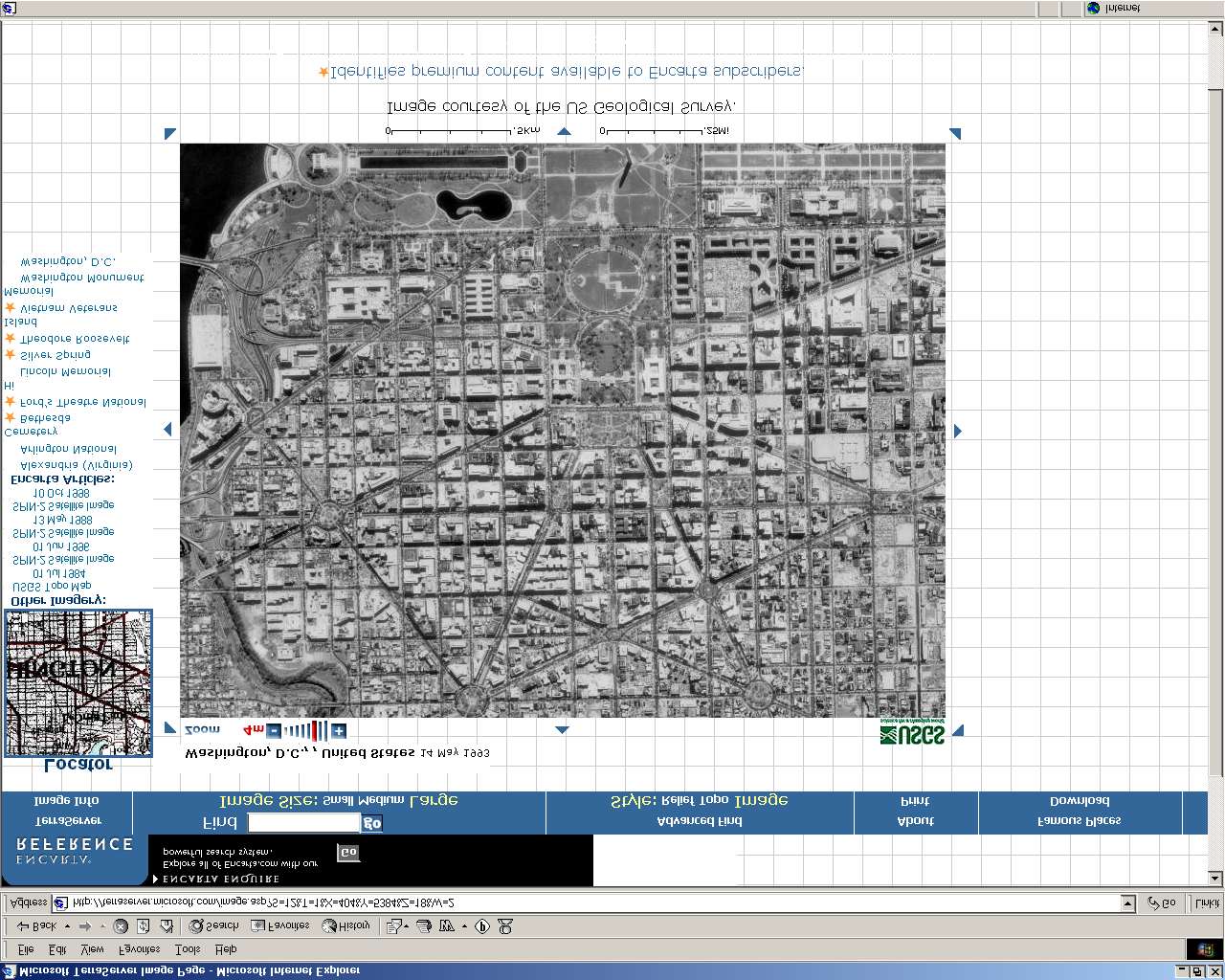Image resolution: width=1225 pixels, height=980 pixels.
Task: Open the View menu
Action: pos(92,949)
